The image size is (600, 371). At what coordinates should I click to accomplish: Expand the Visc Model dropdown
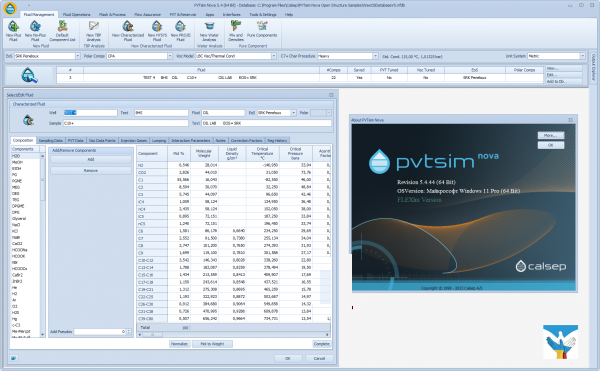(x=274, y=56)
